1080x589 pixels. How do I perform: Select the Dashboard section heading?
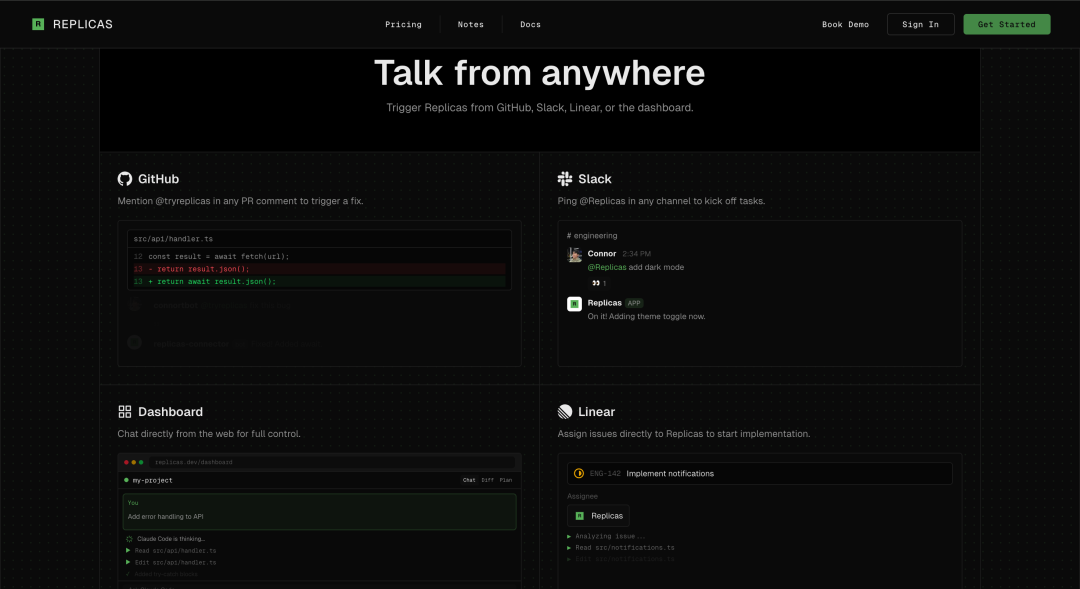[x=170, y=412]
